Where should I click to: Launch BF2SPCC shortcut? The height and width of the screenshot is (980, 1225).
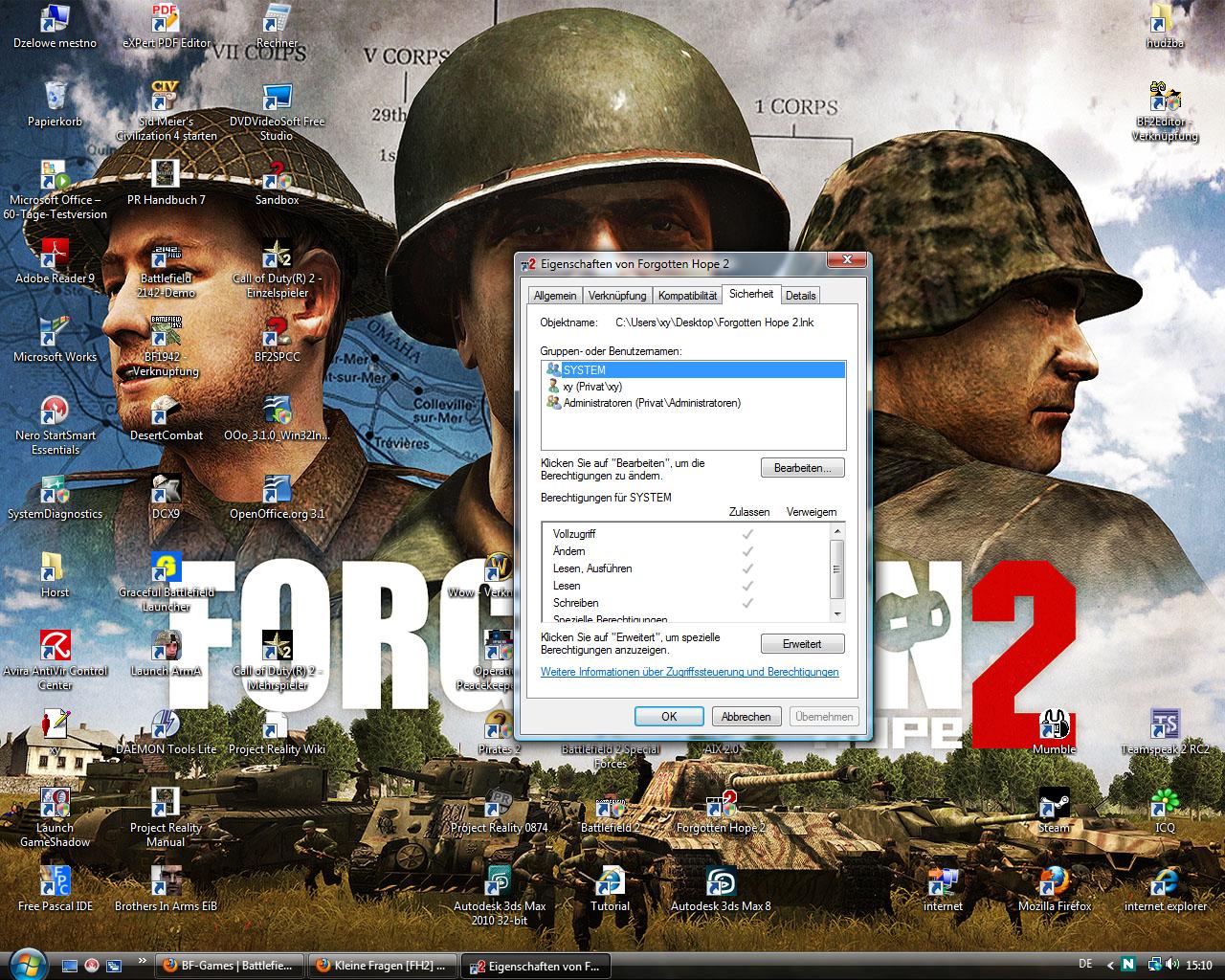coord(277,340)
